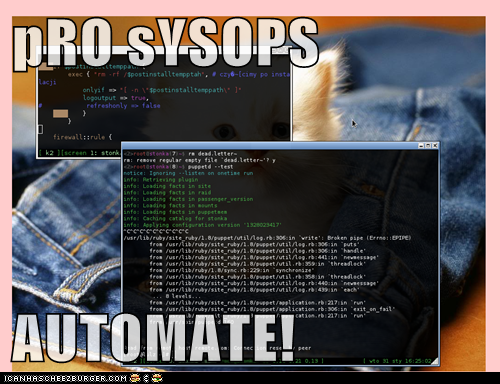Click the screen status line showing 'k2'
The width and height of the screenshot is (500, 384).
pos(79,153)
